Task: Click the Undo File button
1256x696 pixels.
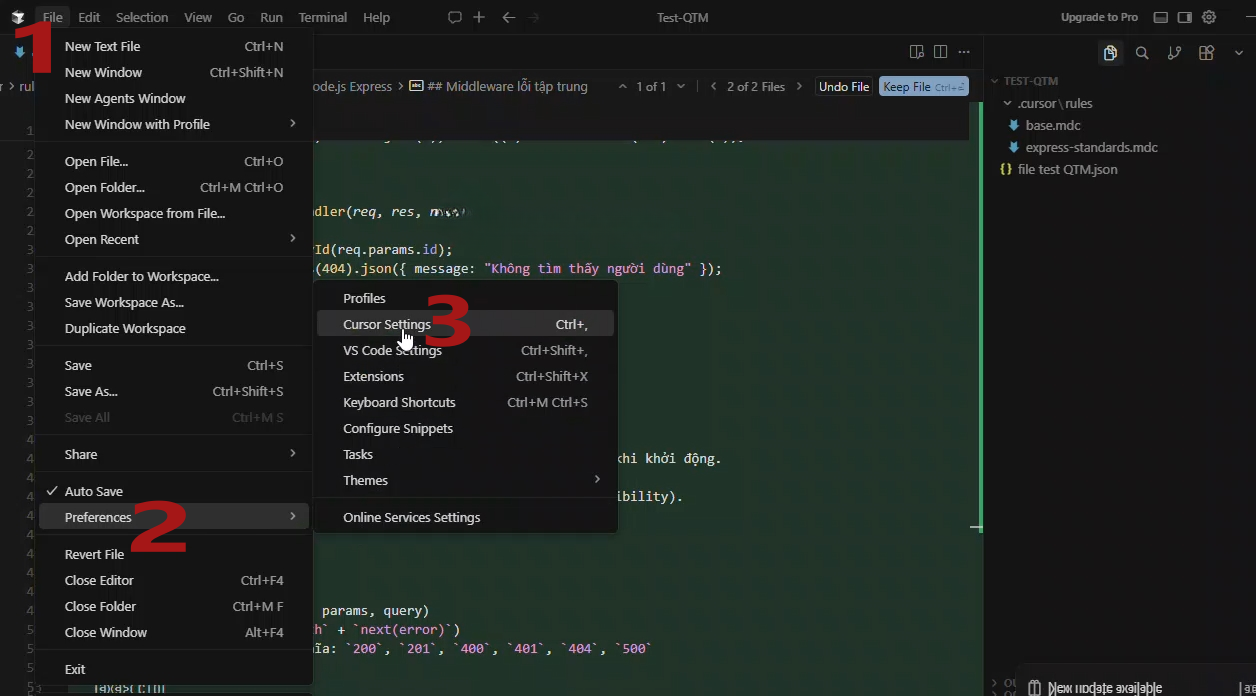Action: [844, 87]
